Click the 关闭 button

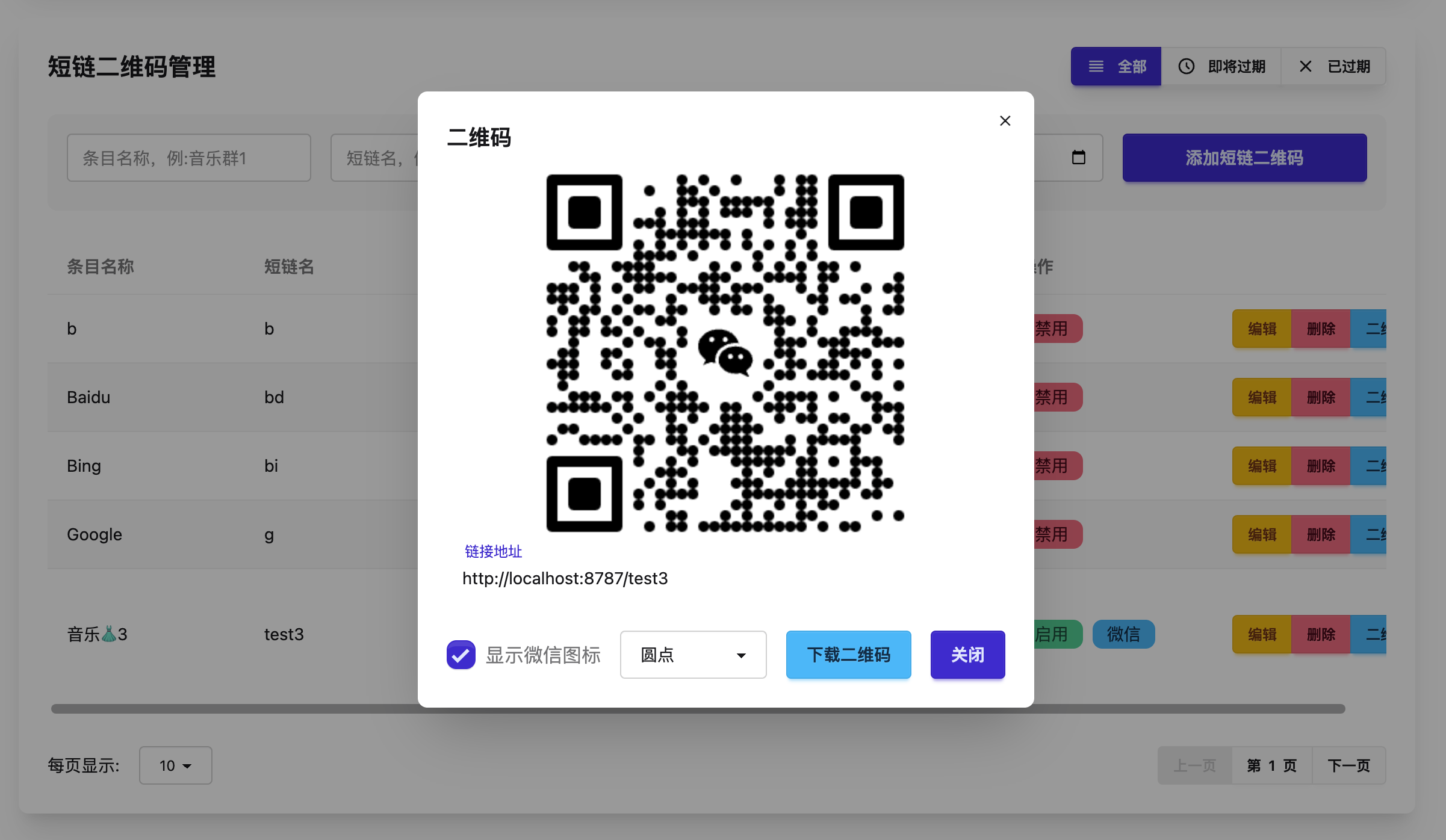coord(967,655)
